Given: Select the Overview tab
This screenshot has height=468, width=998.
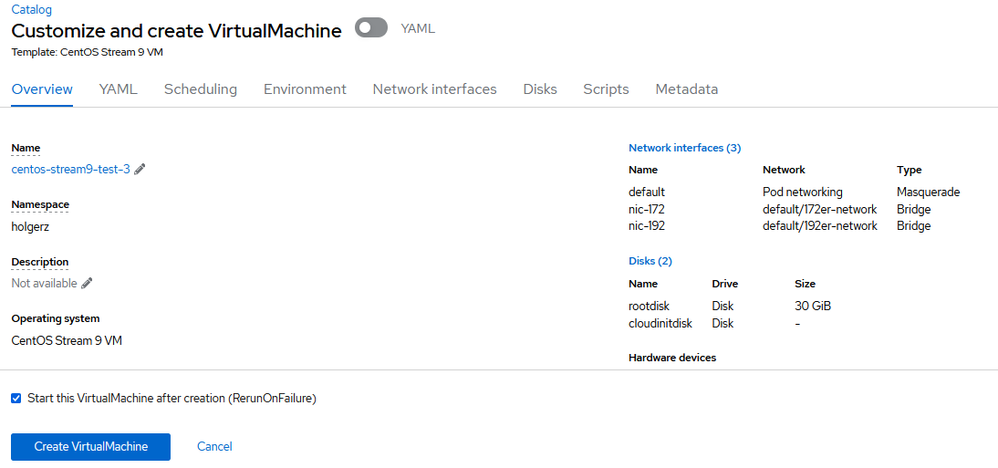Looking at the screenshot, I should coord(42,89).
